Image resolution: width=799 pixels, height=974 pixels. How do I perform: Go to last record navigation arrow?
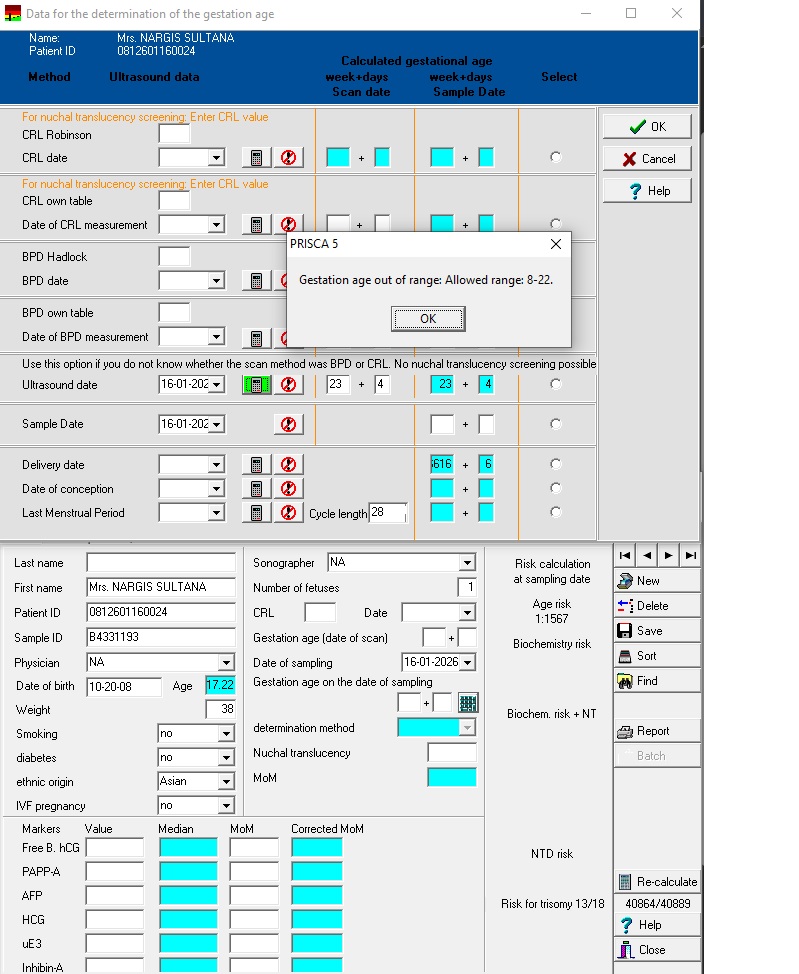click(x=691, y=555)
